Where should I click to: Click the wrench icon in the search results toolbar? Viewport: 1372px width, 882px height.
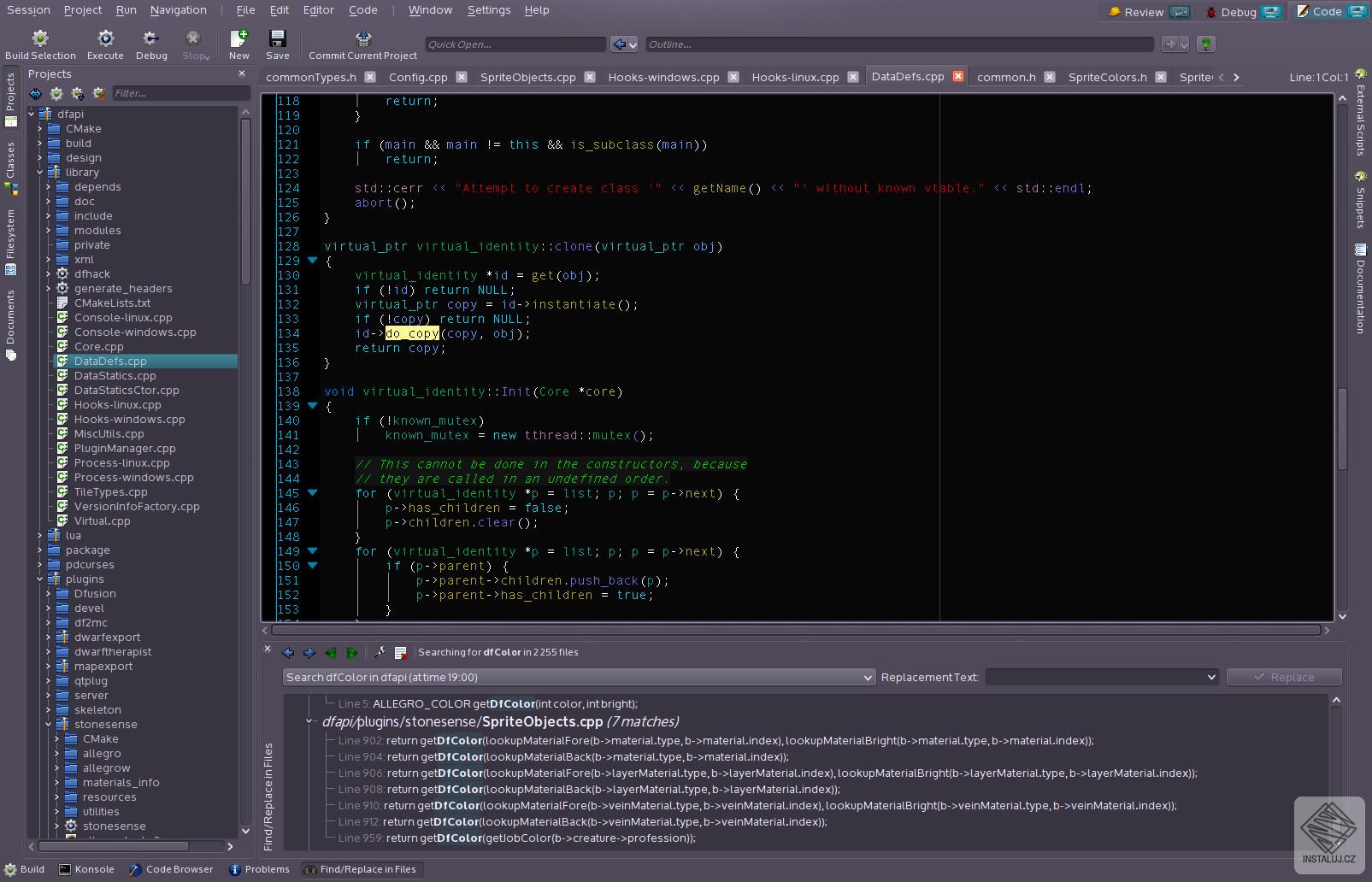[380, 652]
